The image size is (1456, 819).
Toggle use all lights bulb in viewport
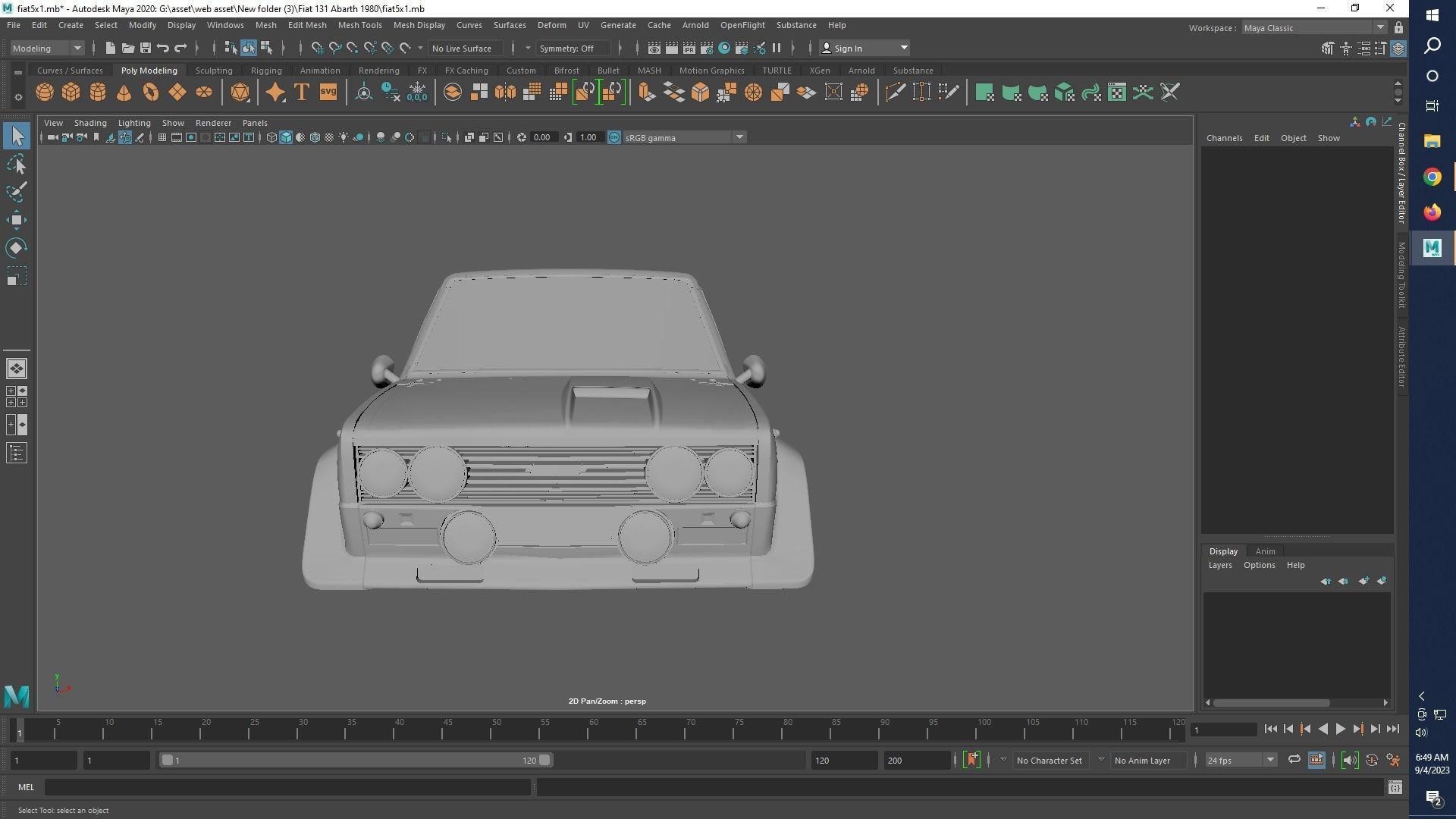344,137
